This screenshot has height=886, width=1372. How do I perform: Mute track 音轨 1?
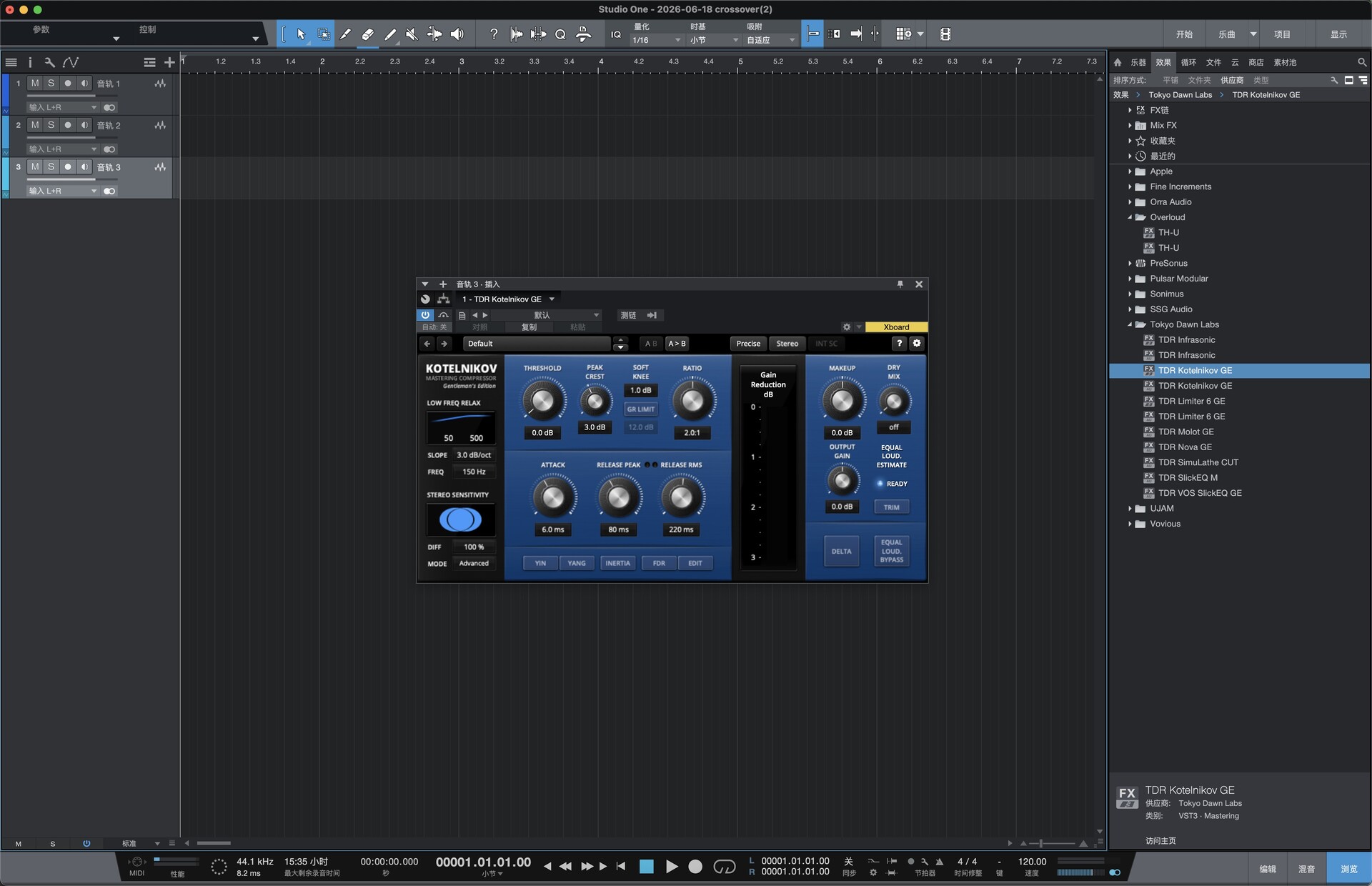[x=35, y=84]
